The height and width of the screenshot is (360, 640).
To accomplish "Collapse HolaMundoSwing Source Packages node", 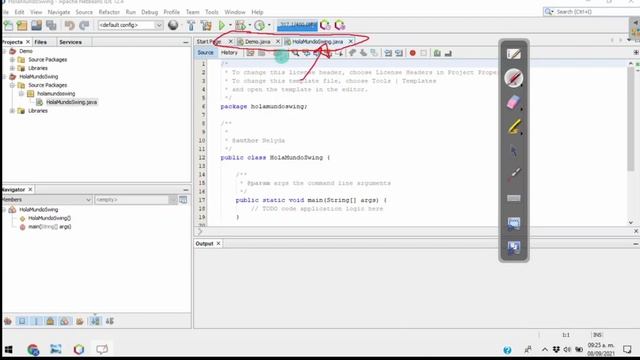I will coord(12,85).
